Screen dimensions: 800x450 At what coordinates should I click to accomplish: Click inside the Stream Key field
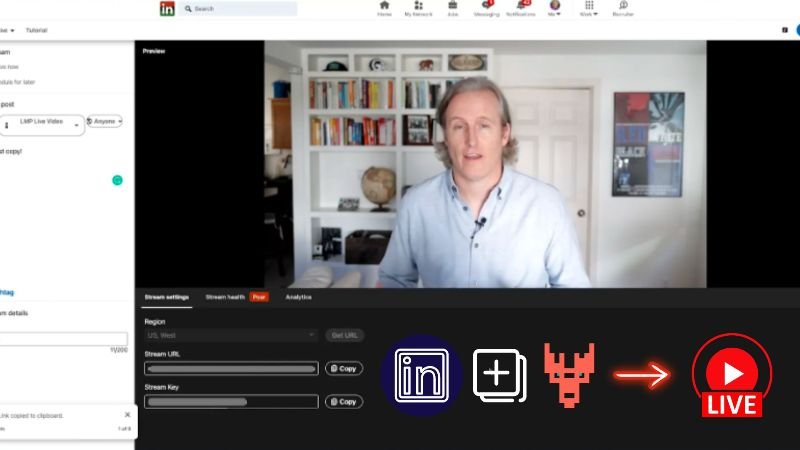pos(231,402)
